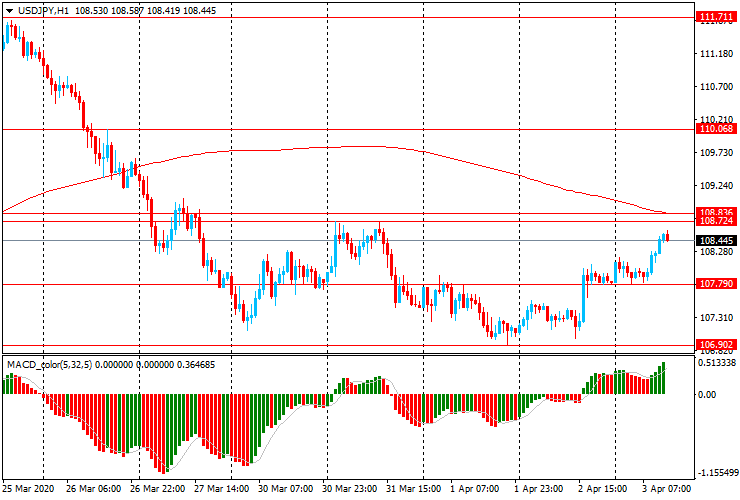Image resolution: width=740 pixels, height=500 pixels.
Task: Click the 106.902 red price level label
Action: (716, 345)
